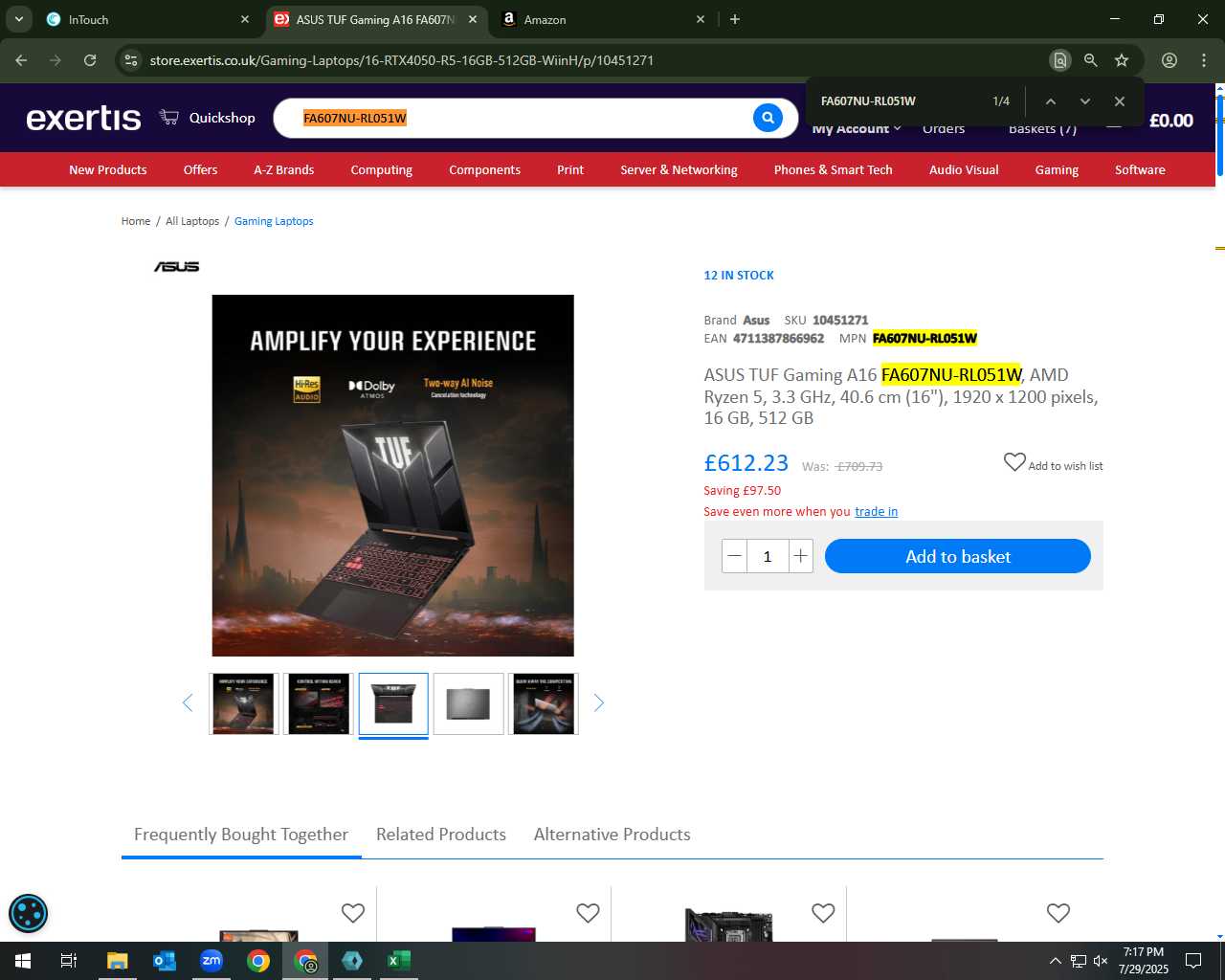The height and width of the screenshot is (980, 1225).
Task: Open Zoom app from taskbar
Action: tap(212, 961)
